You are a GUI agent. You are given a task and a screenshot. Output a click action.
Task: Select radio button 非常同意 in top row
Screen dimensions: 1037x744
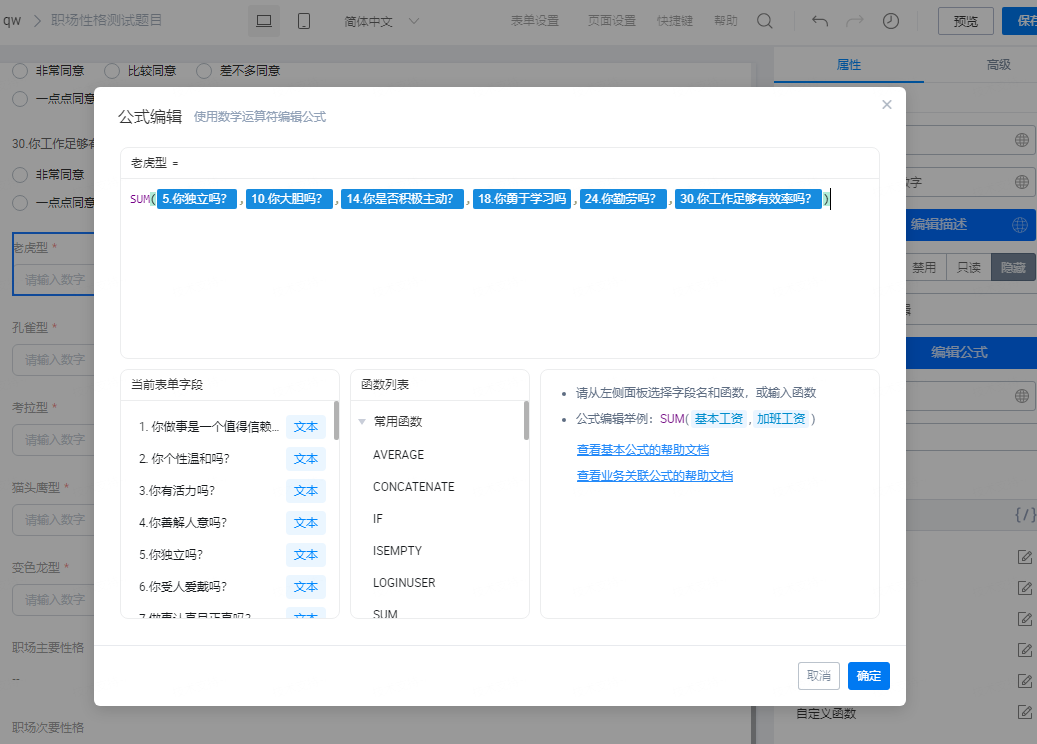point(20,71)
